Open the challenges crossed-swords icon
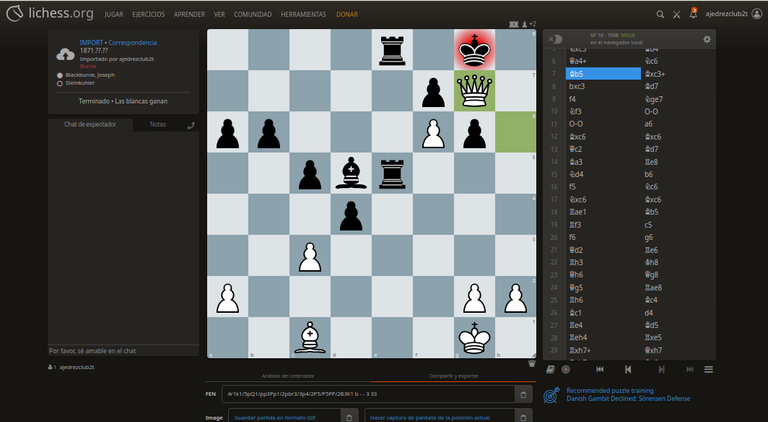The image size is (768, 422). (676, 14)
